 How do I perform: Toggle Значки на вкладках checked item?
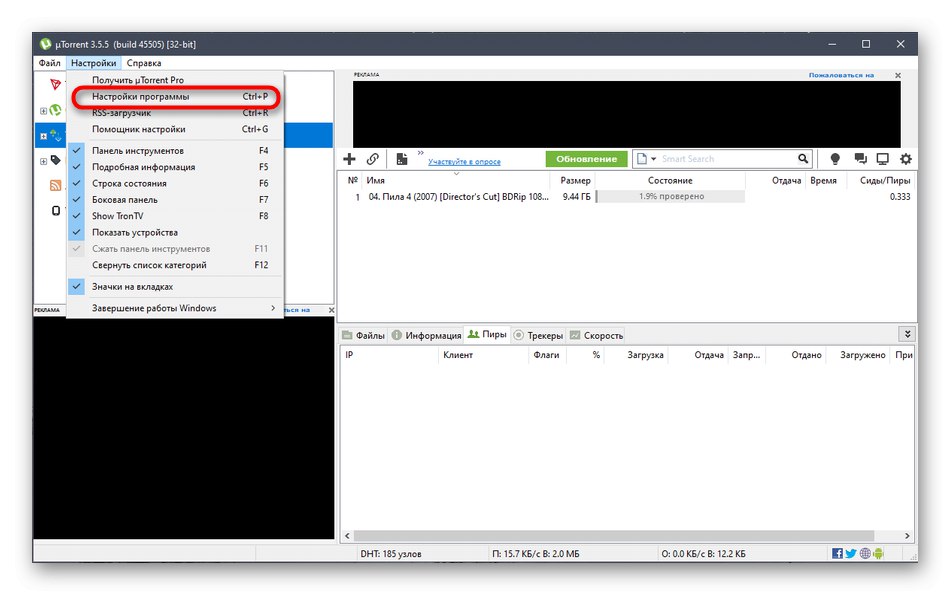(174, 287)
